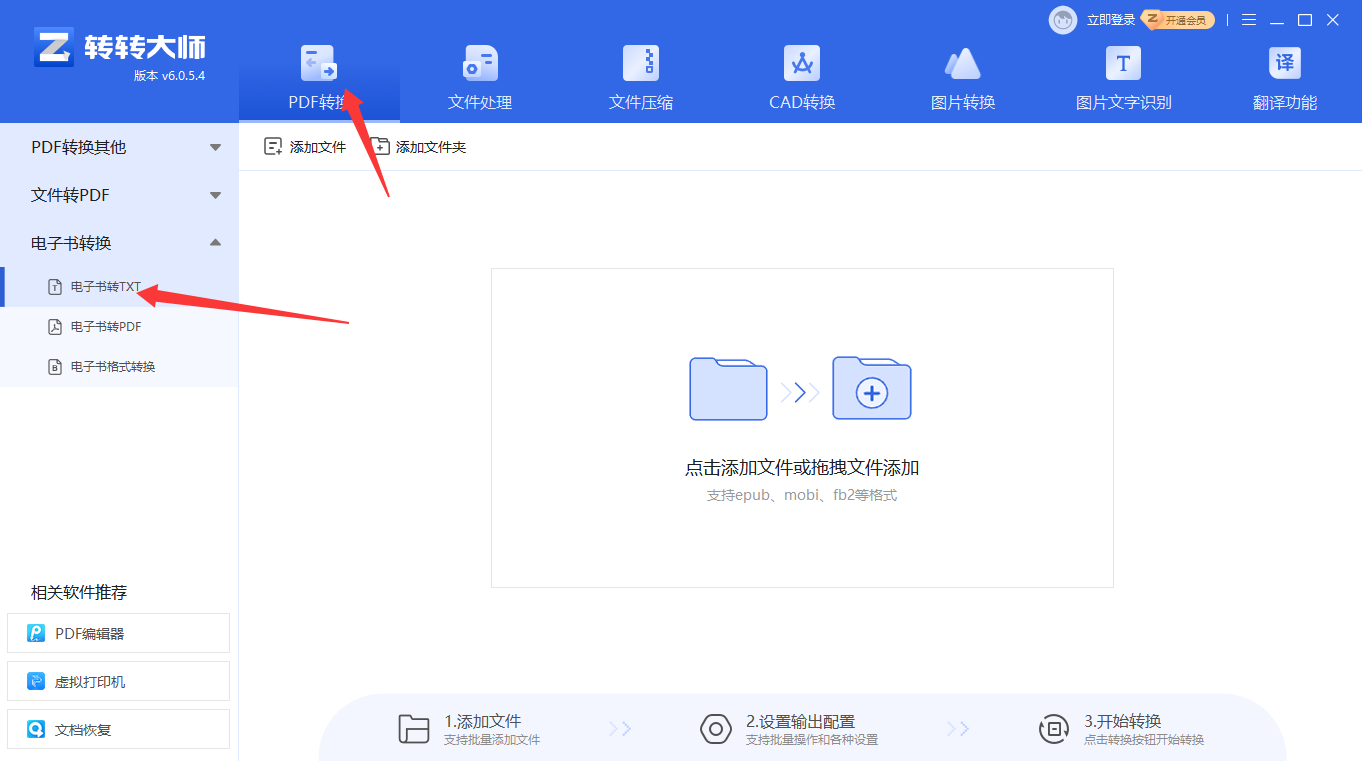The height and width of the screenshot is (761, 1362).
Task: Click the 支持epub、mobi、fb2等格式 hint
Action: click(x=802, y=495)
